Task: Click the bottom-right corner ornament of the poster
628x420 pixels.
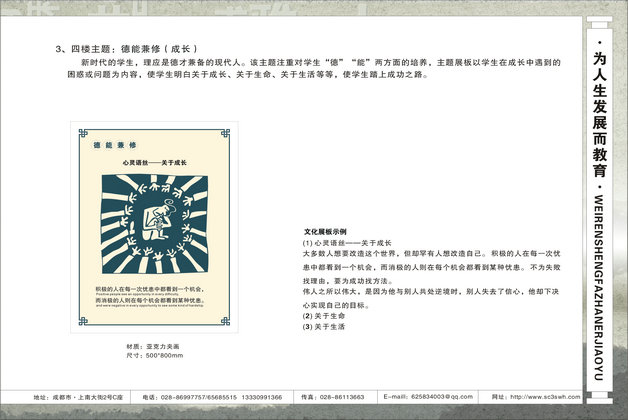Action: [x=227, y=321]
